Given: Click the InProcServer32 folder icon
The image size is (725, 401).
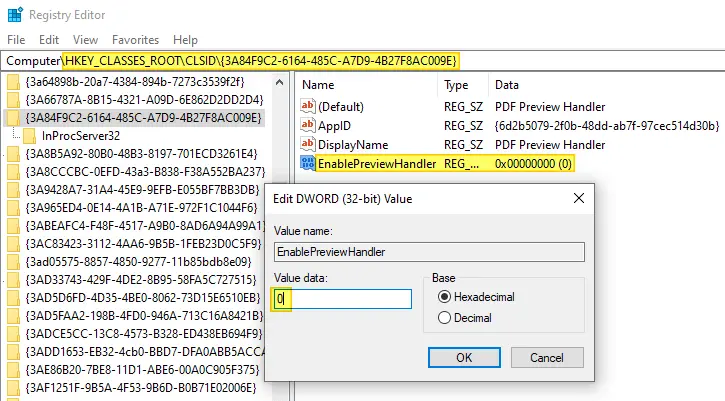Looking at the screenshot, I should click(29, 136).
